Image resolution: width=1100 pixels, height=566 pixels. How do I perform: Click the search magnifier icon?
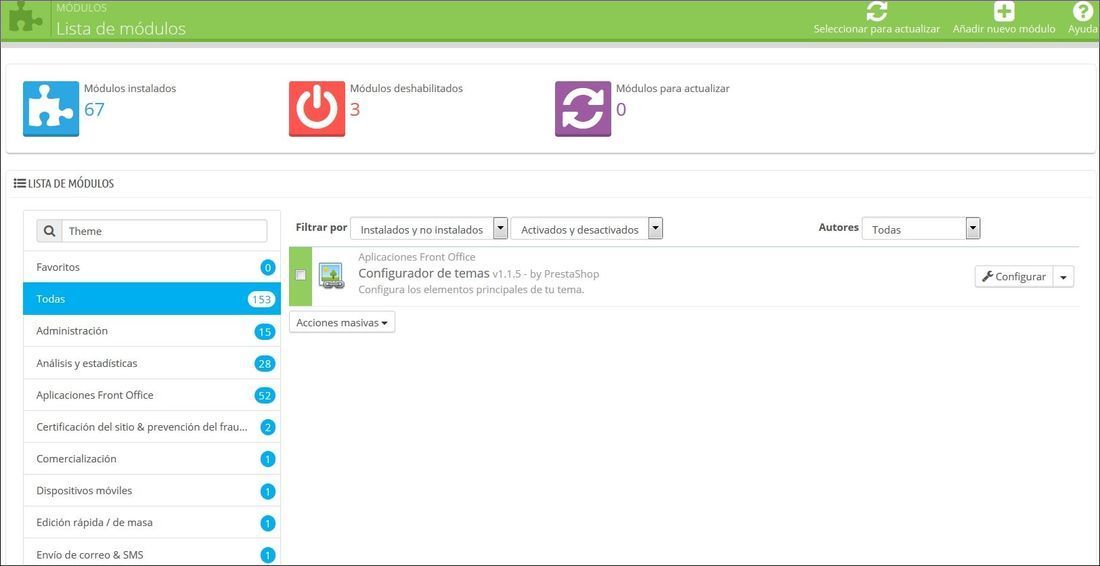point(49,231)
